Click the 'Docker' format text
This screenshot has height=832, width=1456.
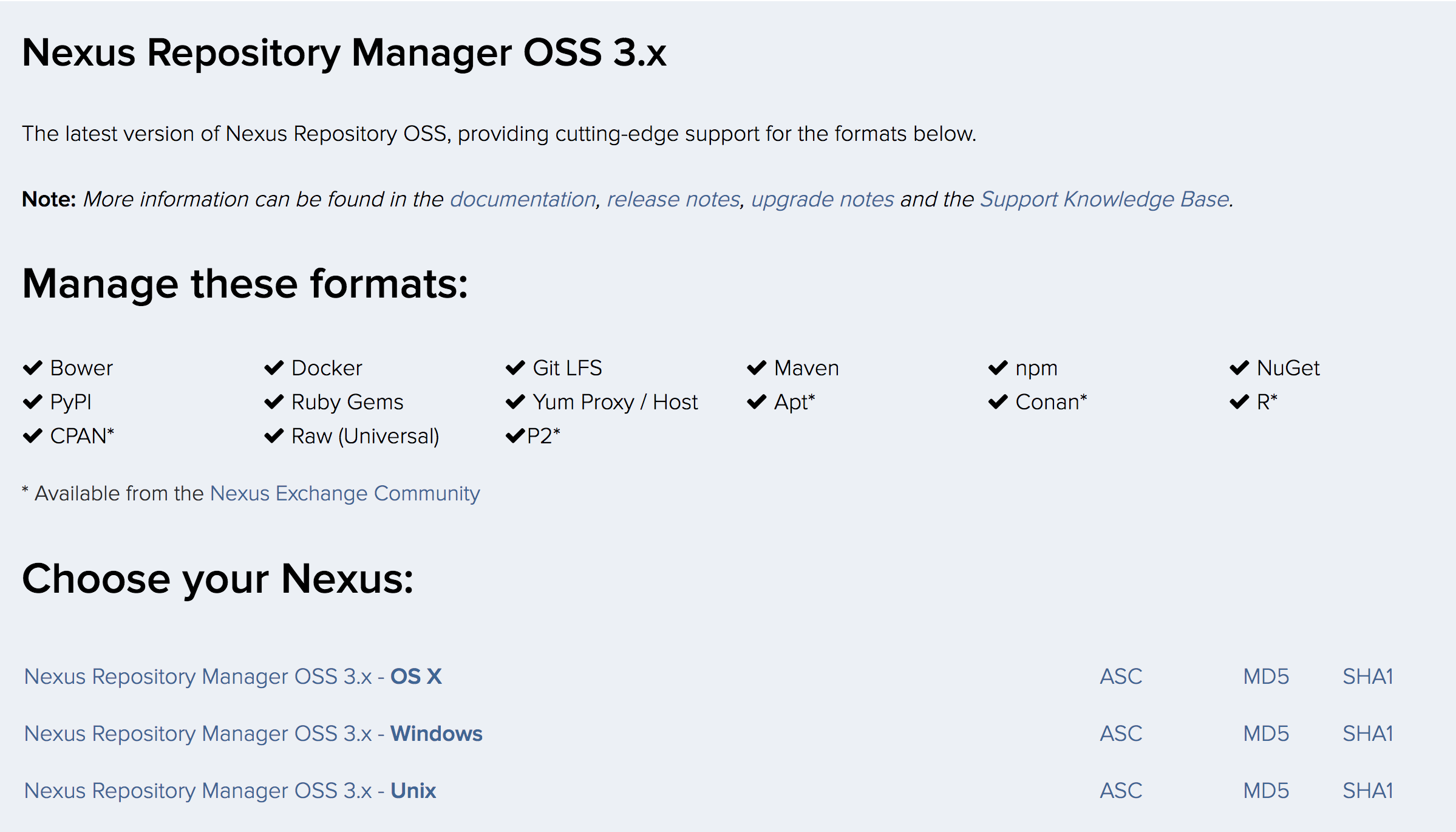point(327,368)
